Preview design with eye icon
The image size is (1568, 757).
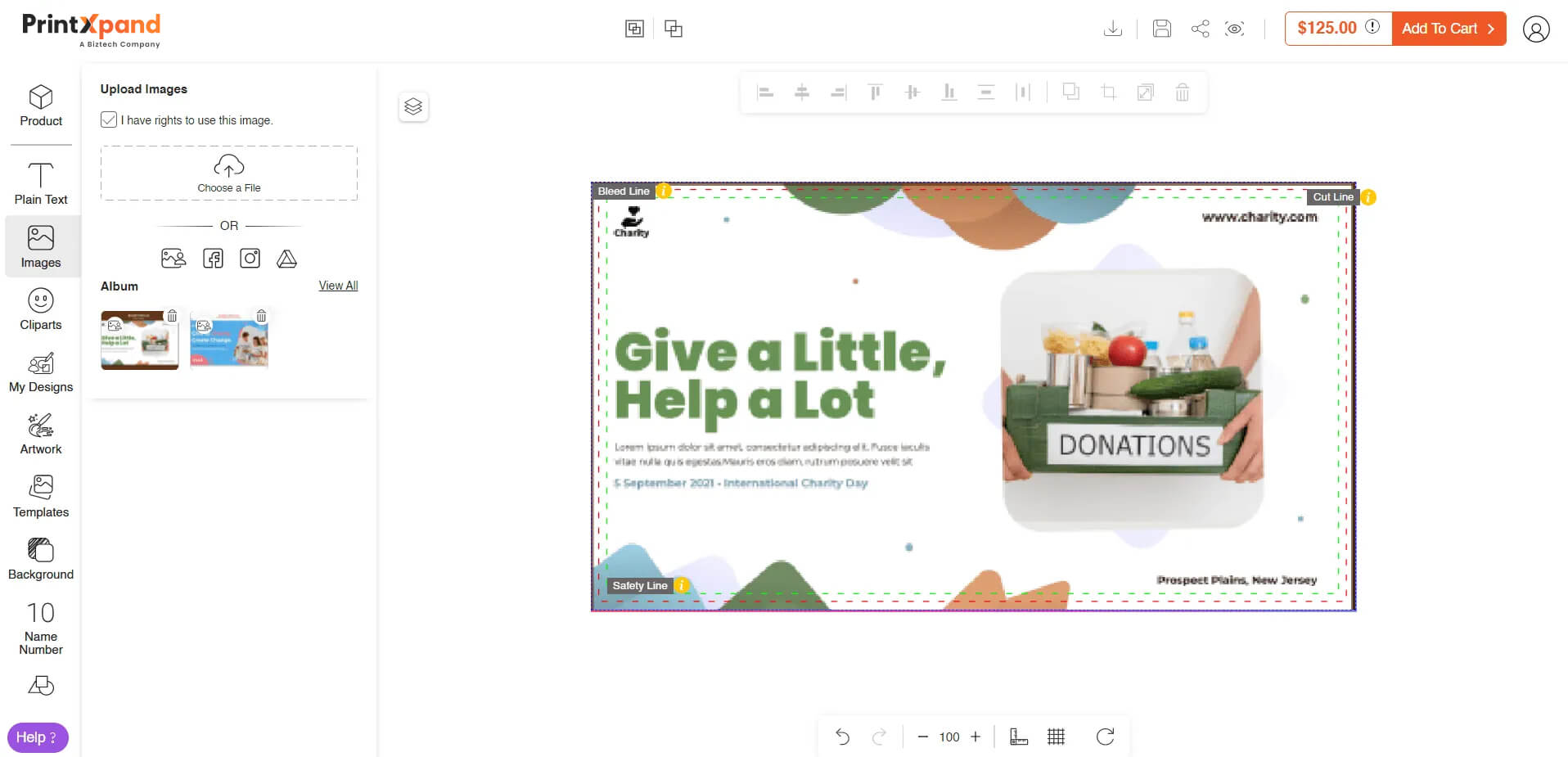[x=1234, y=29]
